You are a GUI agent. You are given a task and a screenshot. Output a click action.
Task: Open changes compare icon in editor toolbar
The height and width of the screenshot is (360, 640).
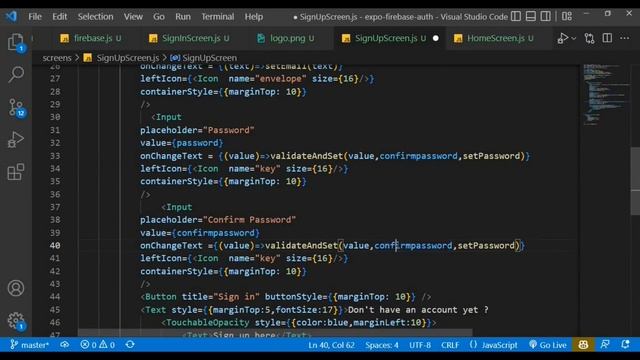tap(589, 38)
